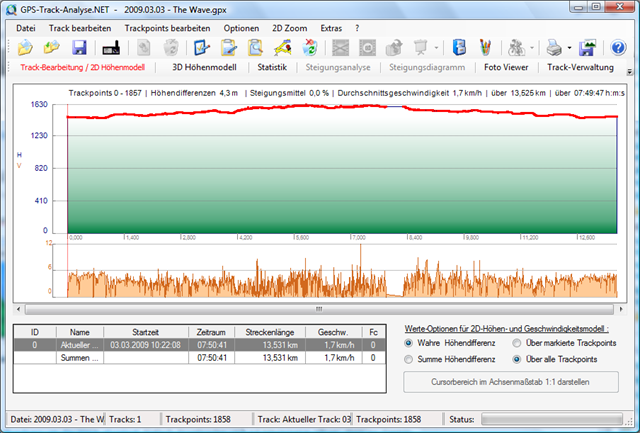Open the '2D Zoom' menu
Screen dimensions: 640x433
tap(291, 28)
